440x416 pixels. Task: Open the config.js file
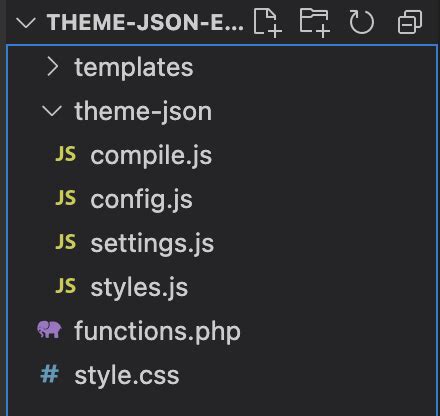141,200
